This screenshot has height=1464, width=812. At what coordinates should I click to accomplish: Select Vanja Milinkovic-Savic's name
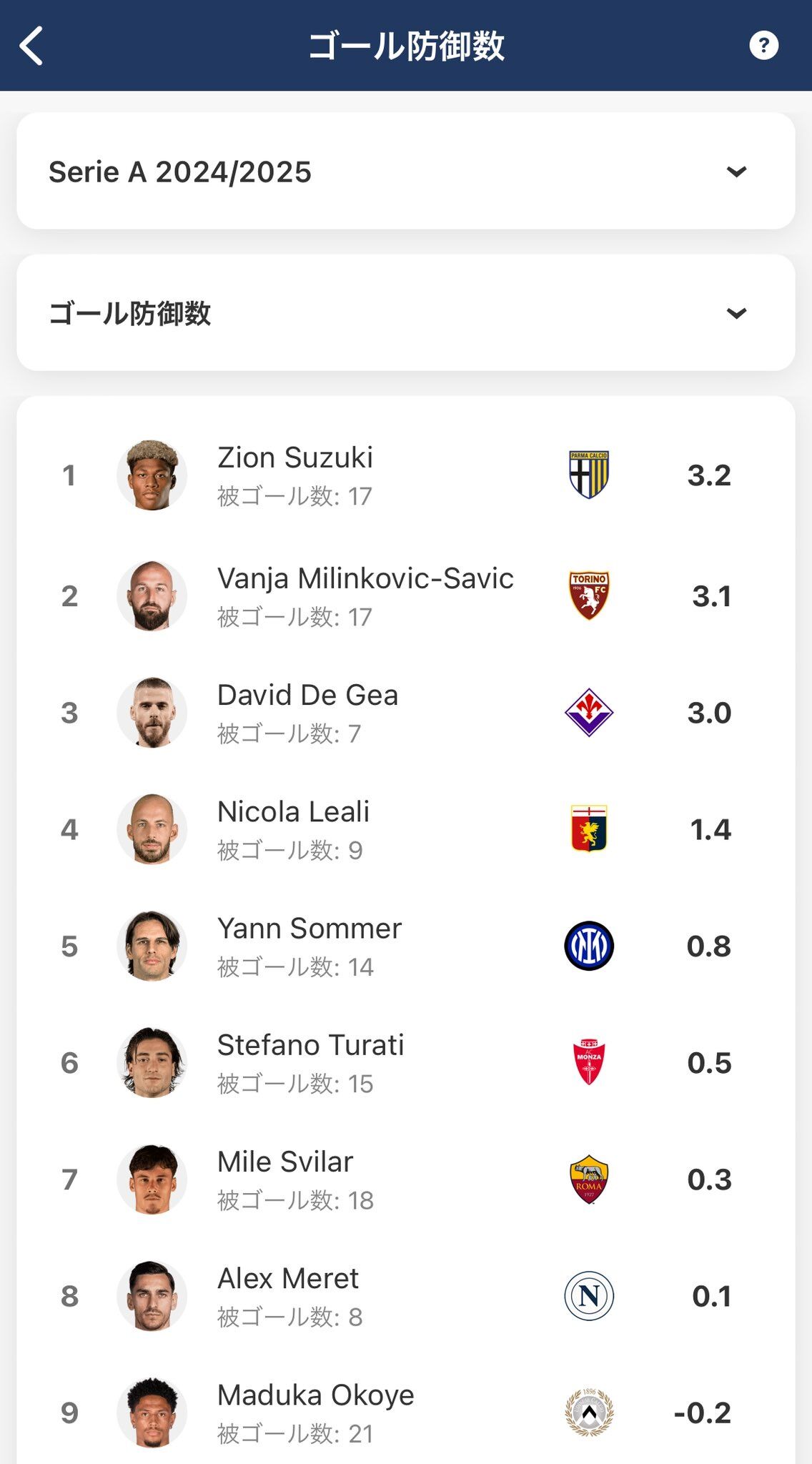click(x=365, y=578)
